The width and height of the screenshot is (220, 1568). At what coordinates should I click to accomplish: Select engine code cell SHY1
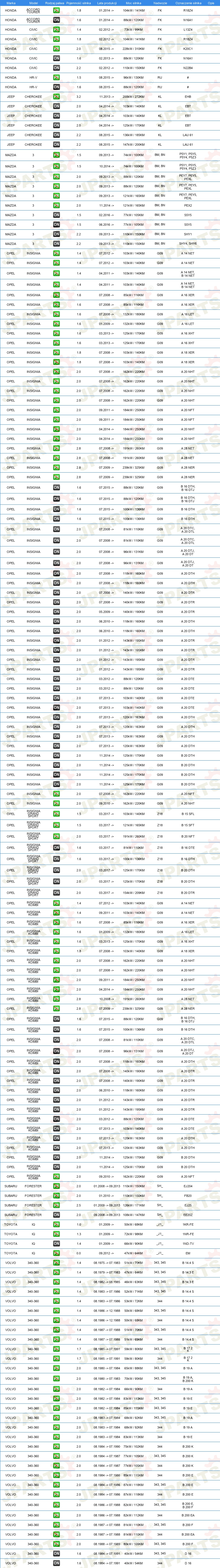tap(188, 234)
